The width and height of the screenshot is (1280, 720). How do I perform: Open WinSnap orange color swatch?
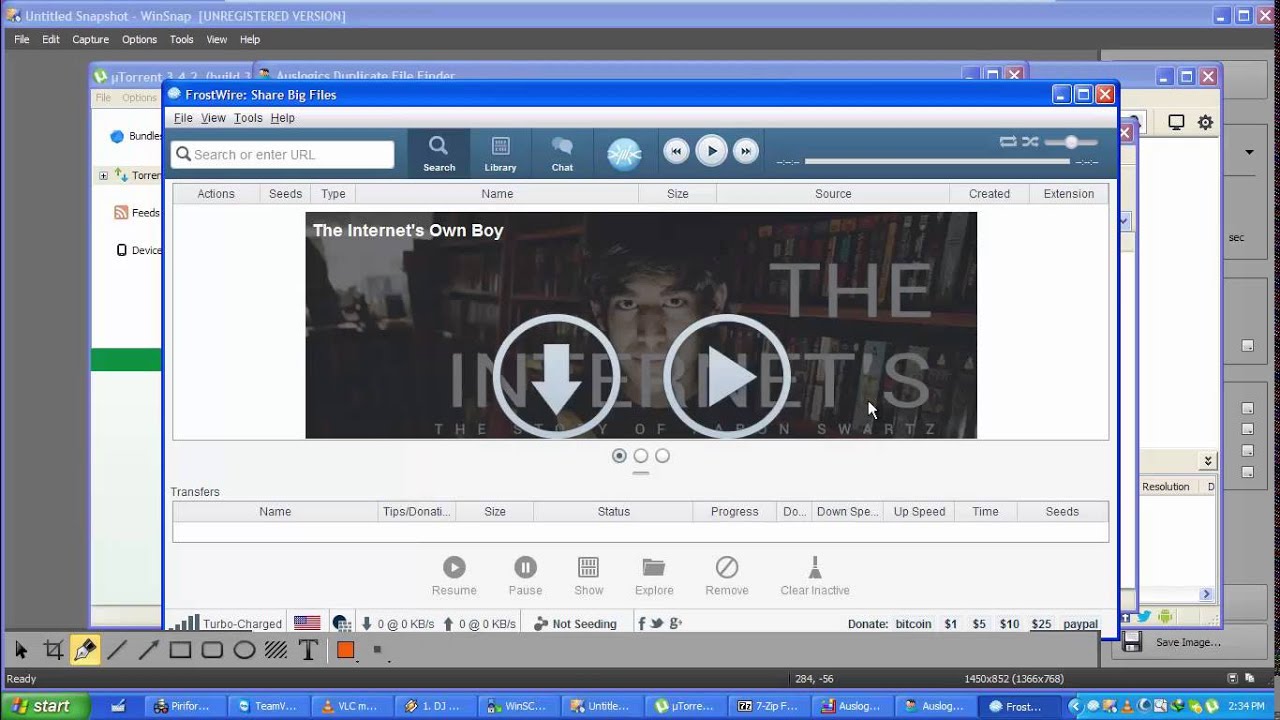pyautogui.click(x=345, y=650)
